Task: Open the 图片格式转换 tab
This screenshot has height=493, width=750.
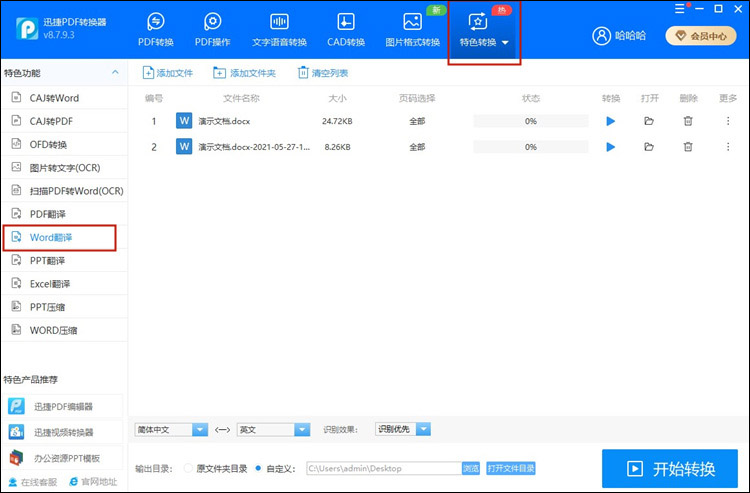Action: tap(412, 30)
